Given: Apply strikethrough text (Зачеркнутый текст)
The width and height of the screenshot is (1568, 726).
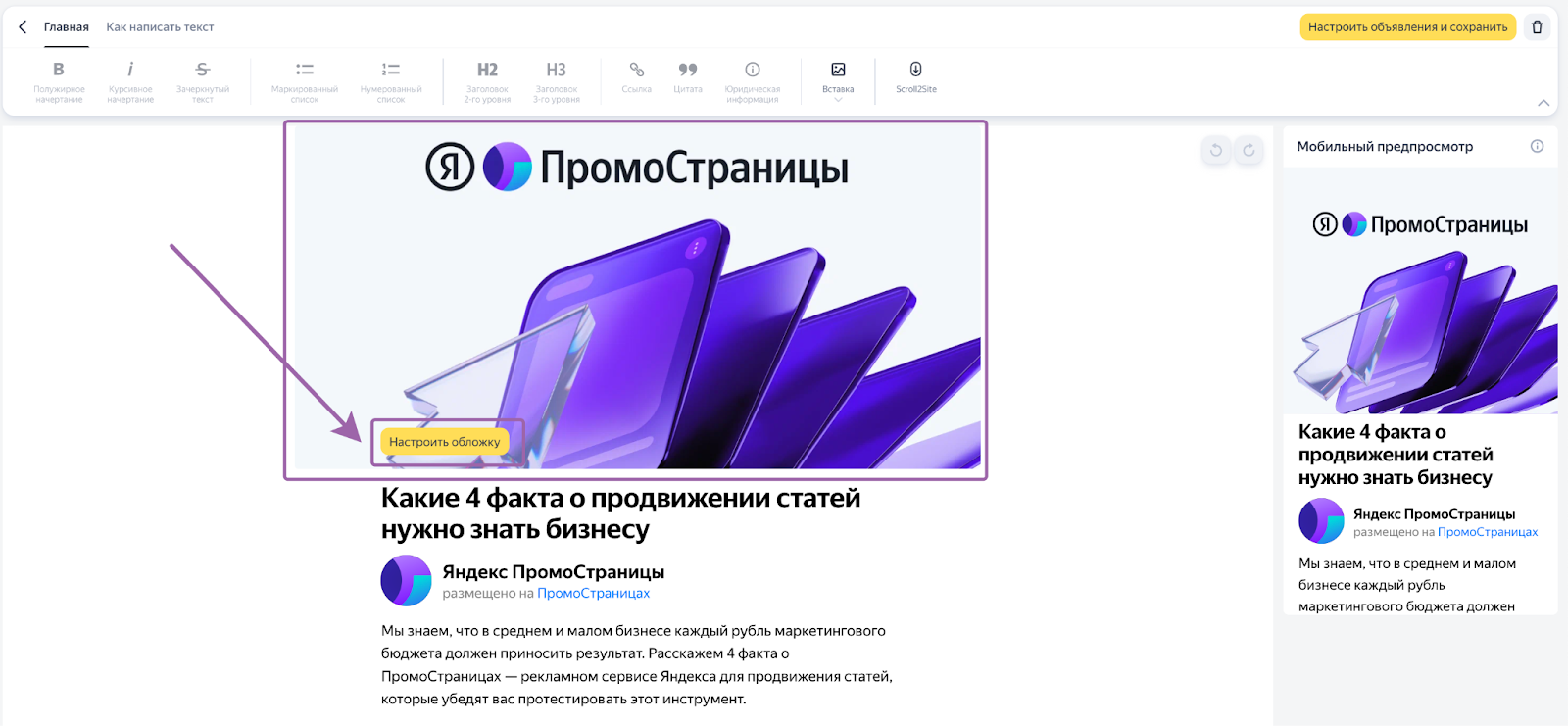Looking at the screenshot, I should 203,79.
